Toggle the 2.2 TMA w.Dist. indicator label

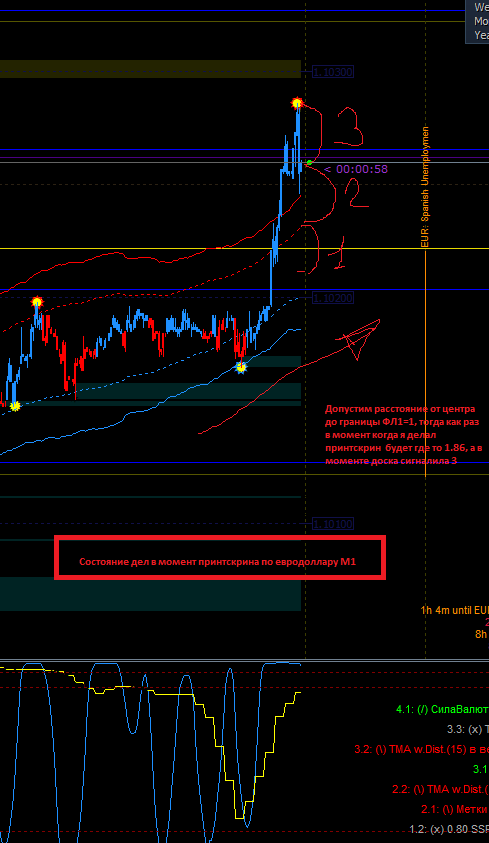point(441,789)
